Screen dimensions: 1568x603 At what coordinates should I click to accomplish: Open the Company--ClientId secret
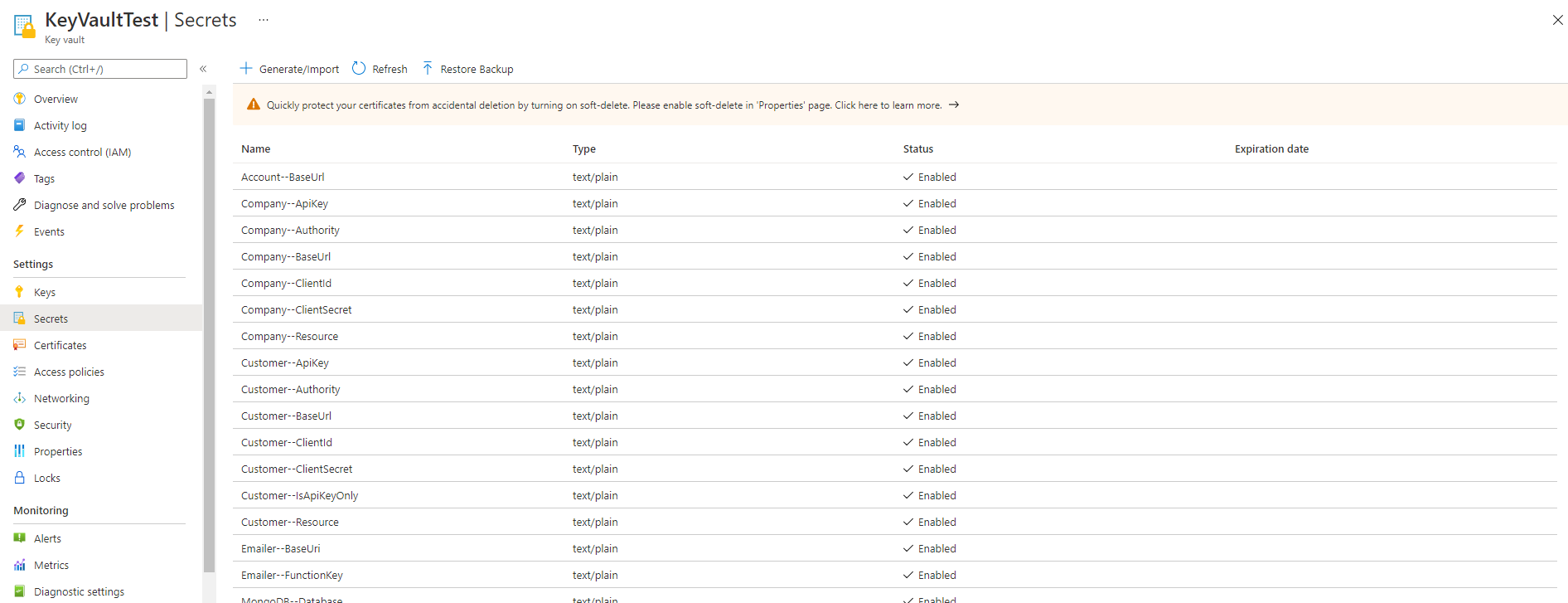pyautogui.click(x=286, y=283)
